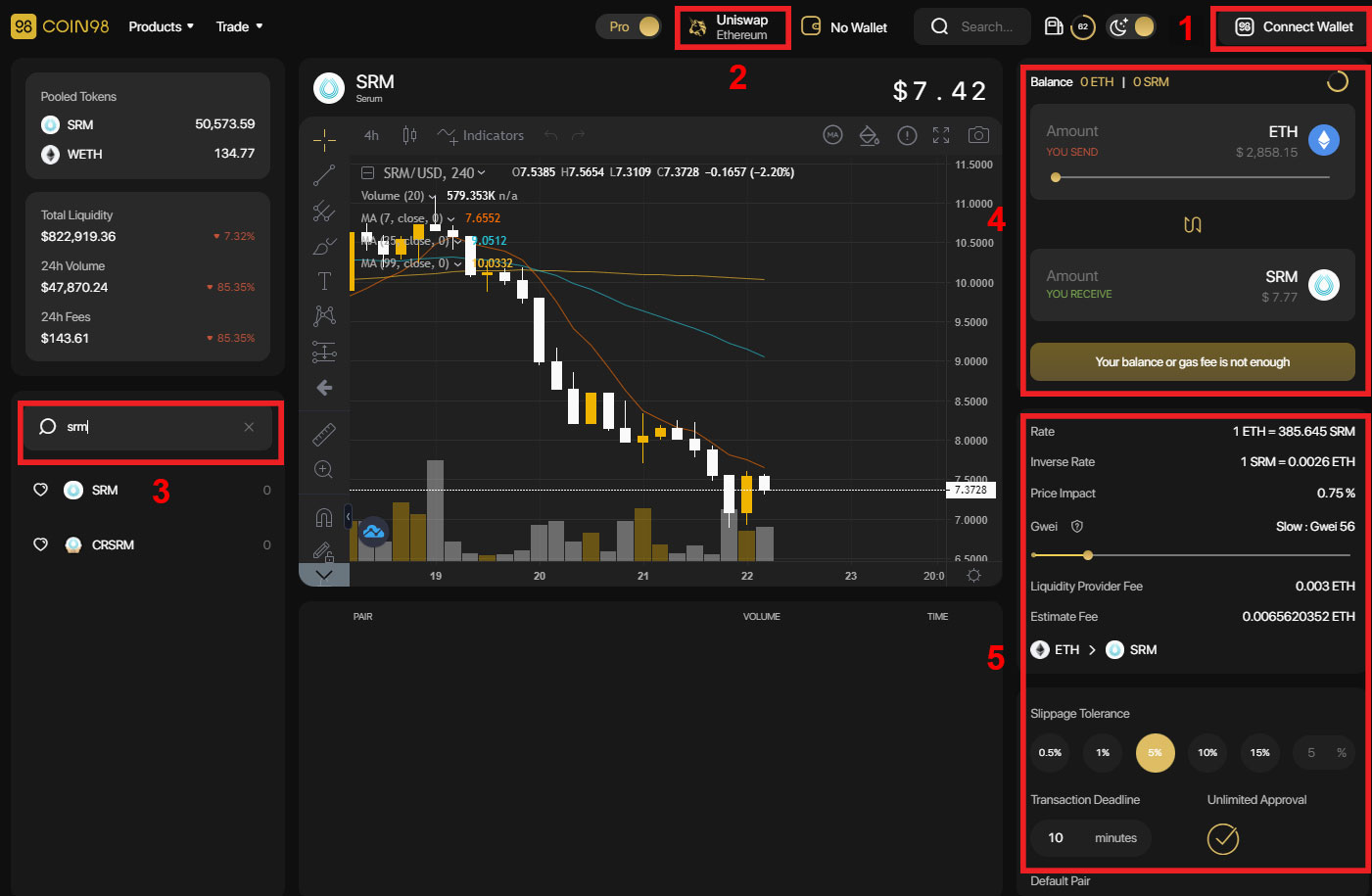Toggle the dark/light theme switch
Screen dimensions: 1372x896
coord(1131,26)
